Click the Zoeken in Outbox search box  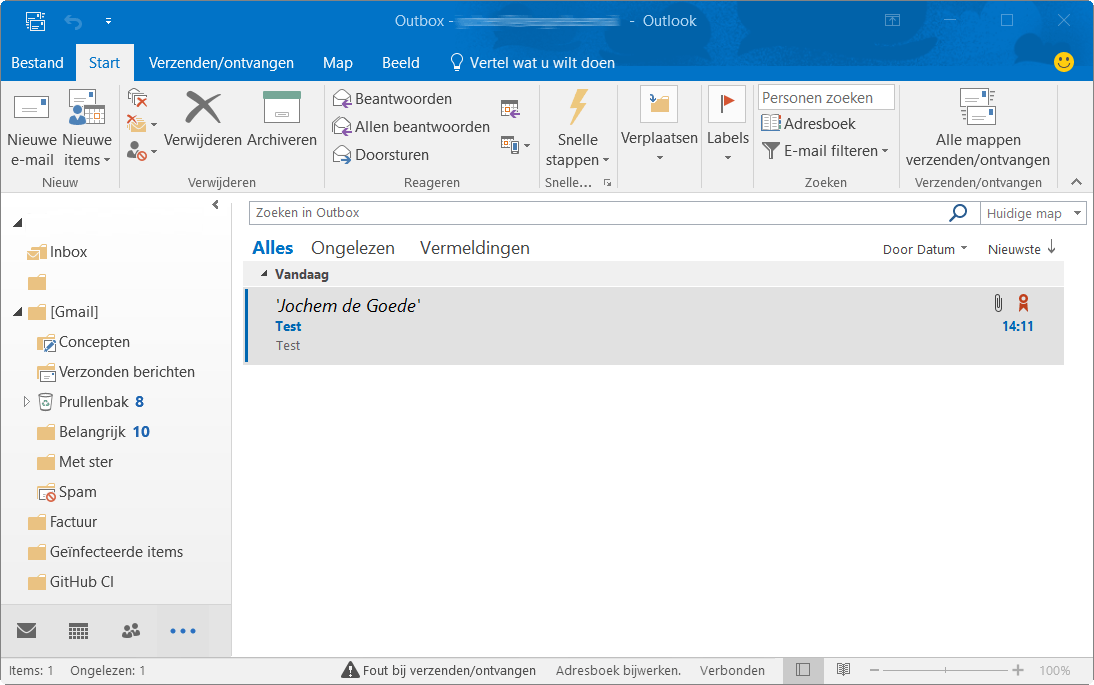[597, 213]
